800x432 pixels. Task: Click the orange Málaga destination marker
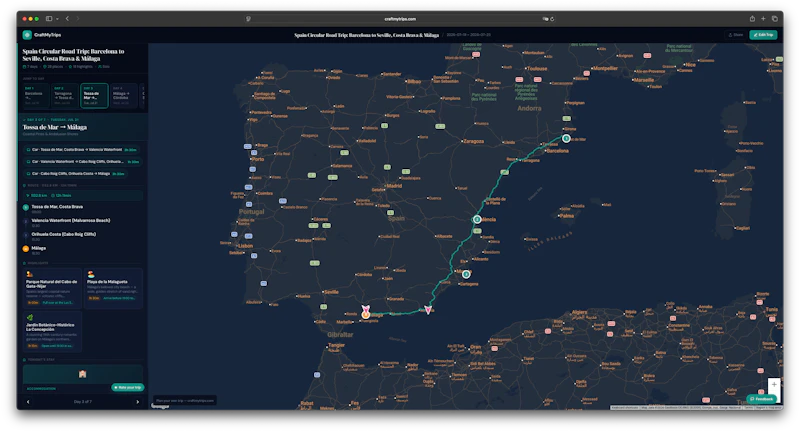(366, 315)
